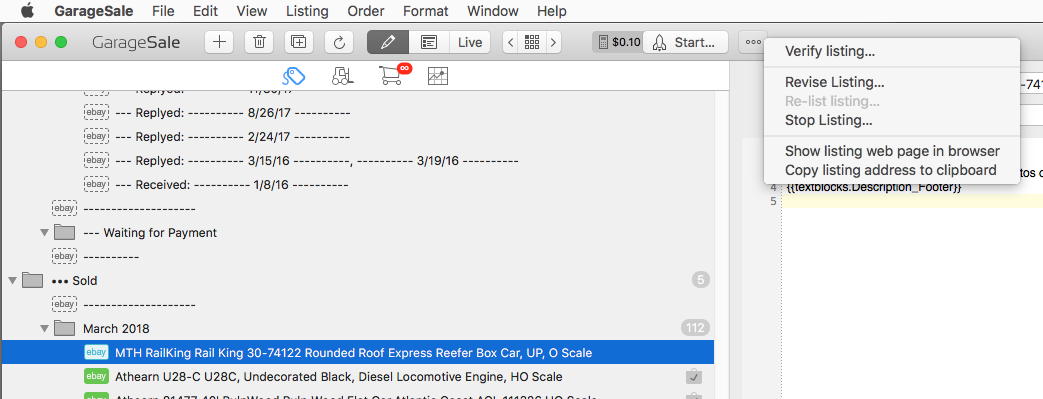
Task: Choose Verify listing... from menu
Action: tap(891, 51)
